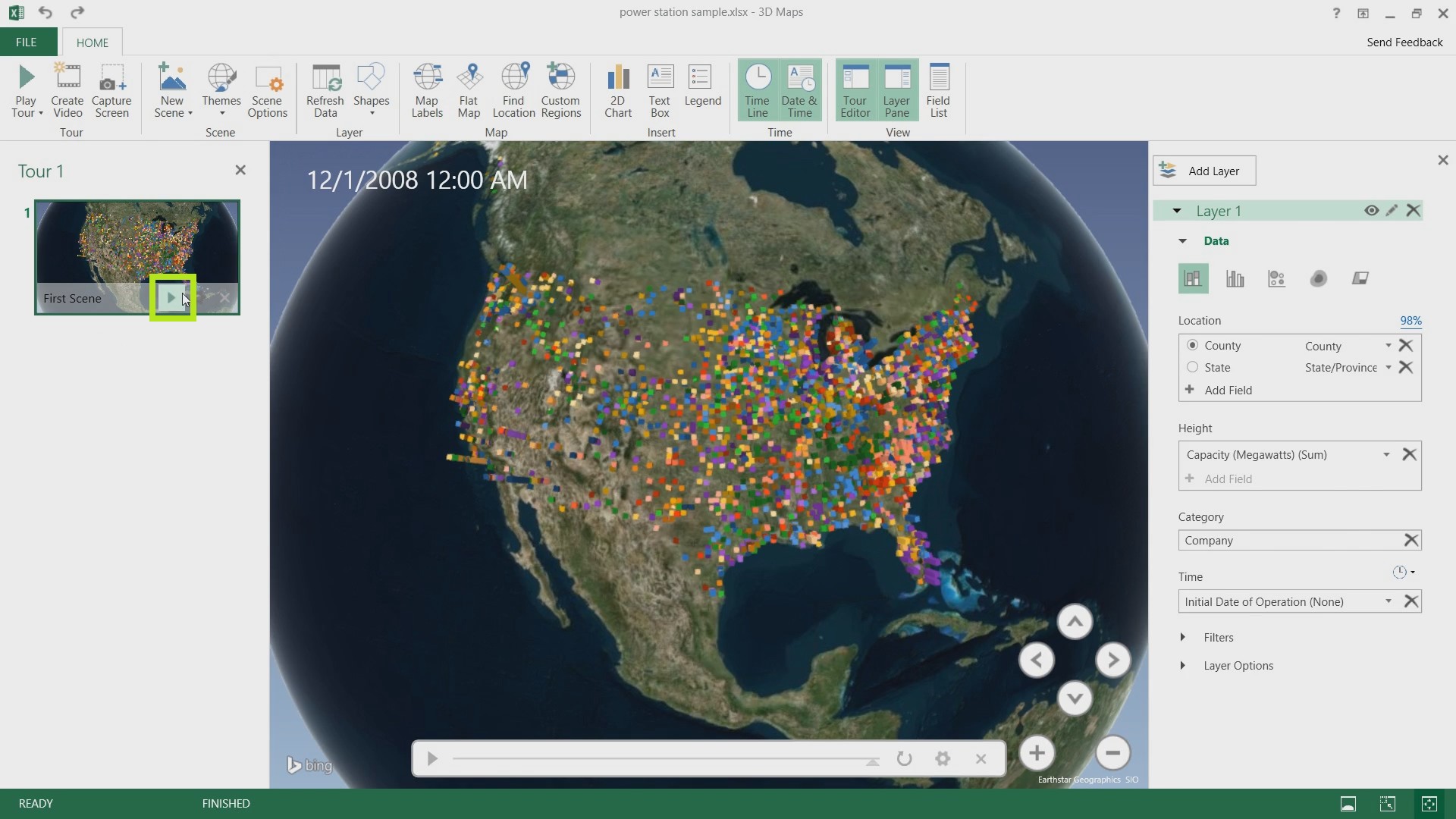Open the Layer Pane view
The width and height of the screenshot is (1456, 819).
pyautogui.click(x=896, y=88)
